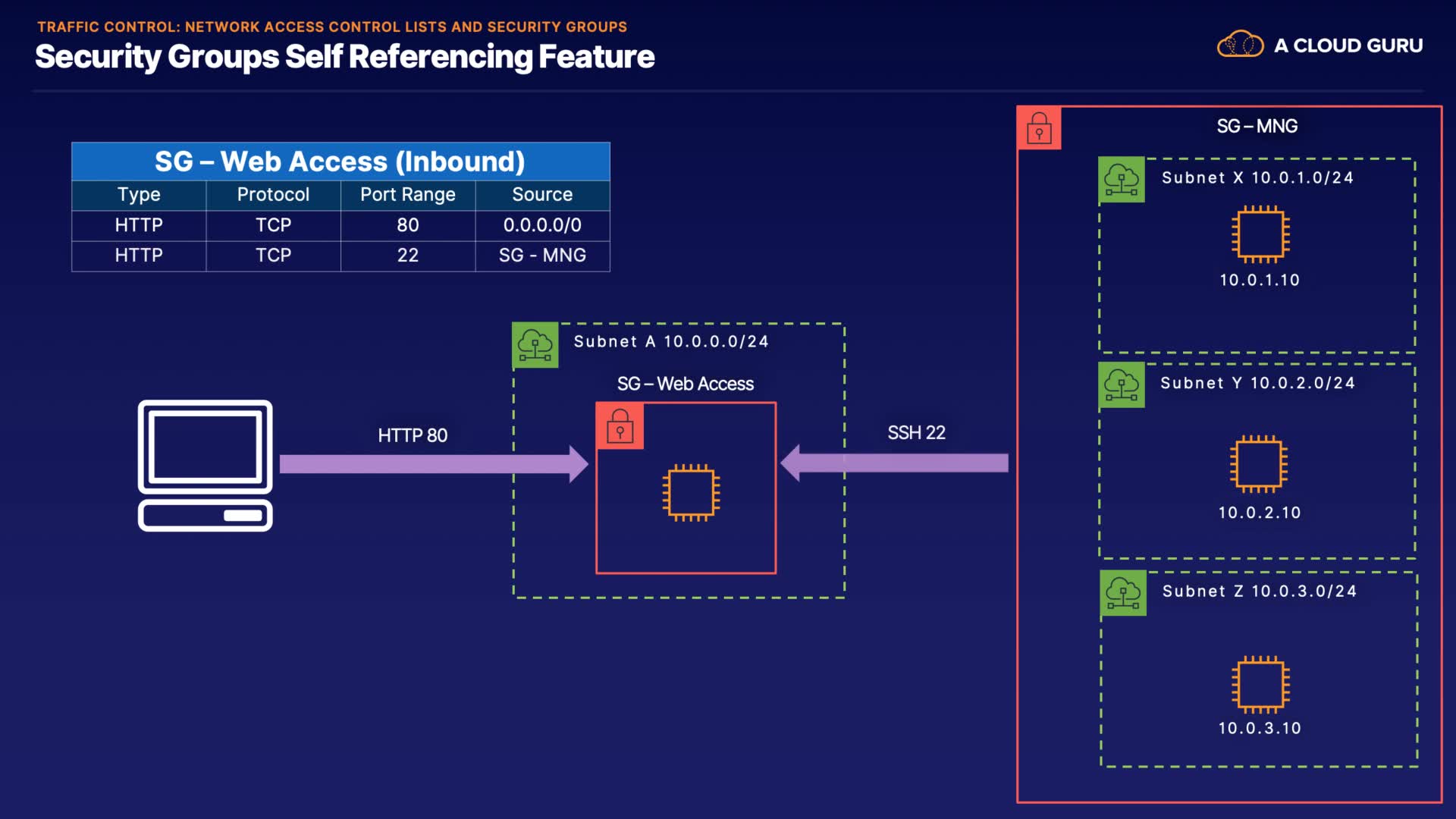Image resolution: width=1456 pixels, height=819 pixels.
Task: Click the SG-MNG red lock icon
Action: click(1039, 128)
